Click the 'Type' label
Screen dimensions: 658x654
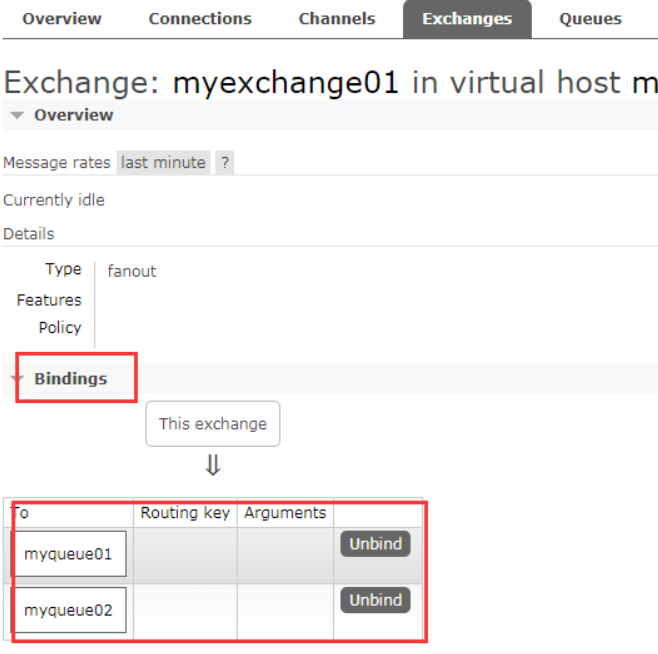tap(63, 269)
